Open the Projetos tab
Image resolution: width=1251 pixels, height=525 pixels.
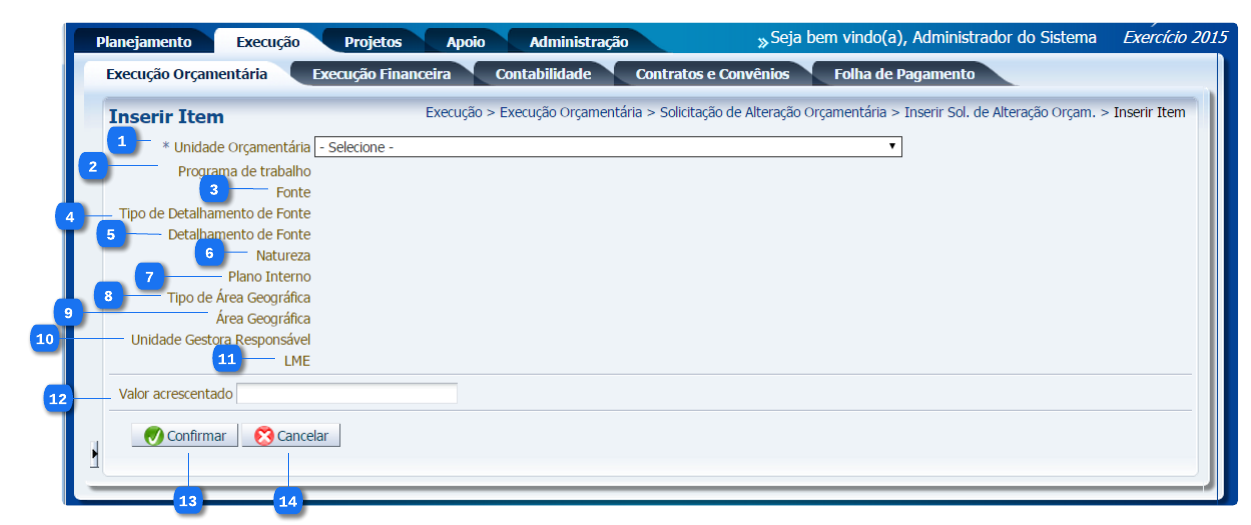click(372, 42)
